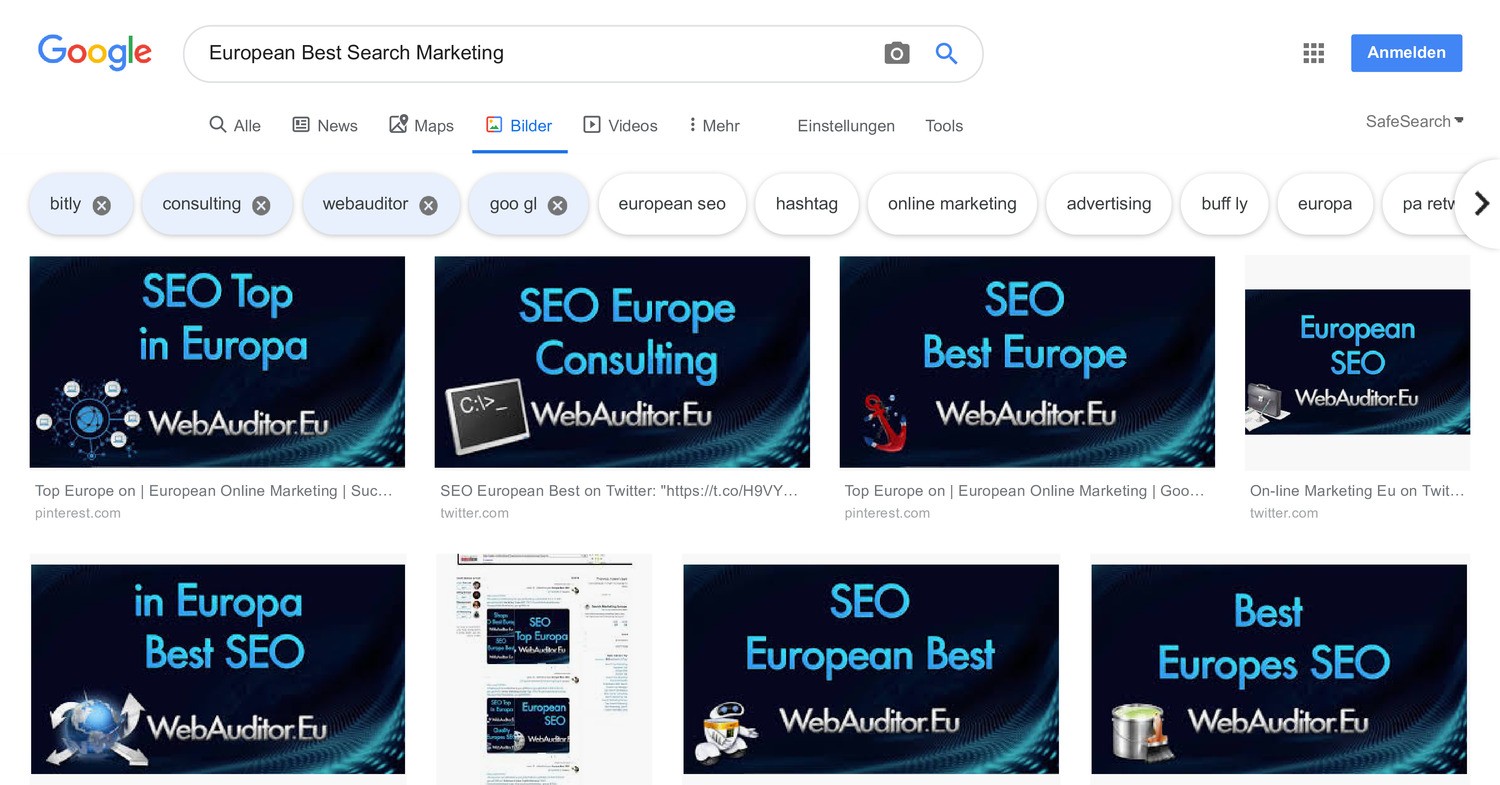Open the twitter.com link under SEO Europe Consulting

(x=475, y=512)
